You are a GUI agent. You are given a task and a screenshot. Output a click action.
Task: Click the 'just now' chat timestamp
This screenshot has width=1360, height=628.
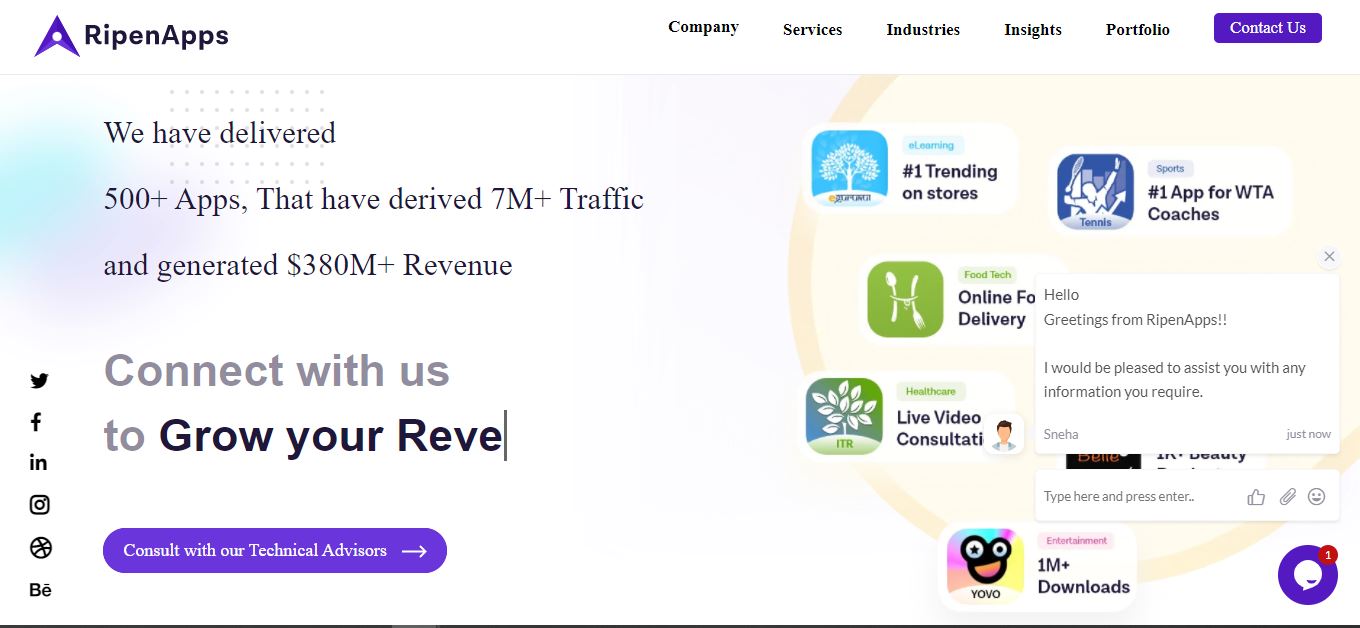[x=1309, y=434]
